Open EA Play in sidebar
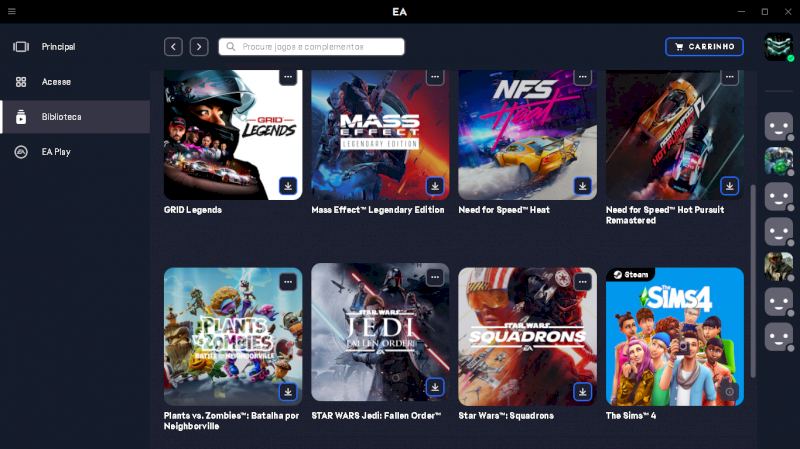This screenshot has width=800, height=449. (x=75, y=152)
